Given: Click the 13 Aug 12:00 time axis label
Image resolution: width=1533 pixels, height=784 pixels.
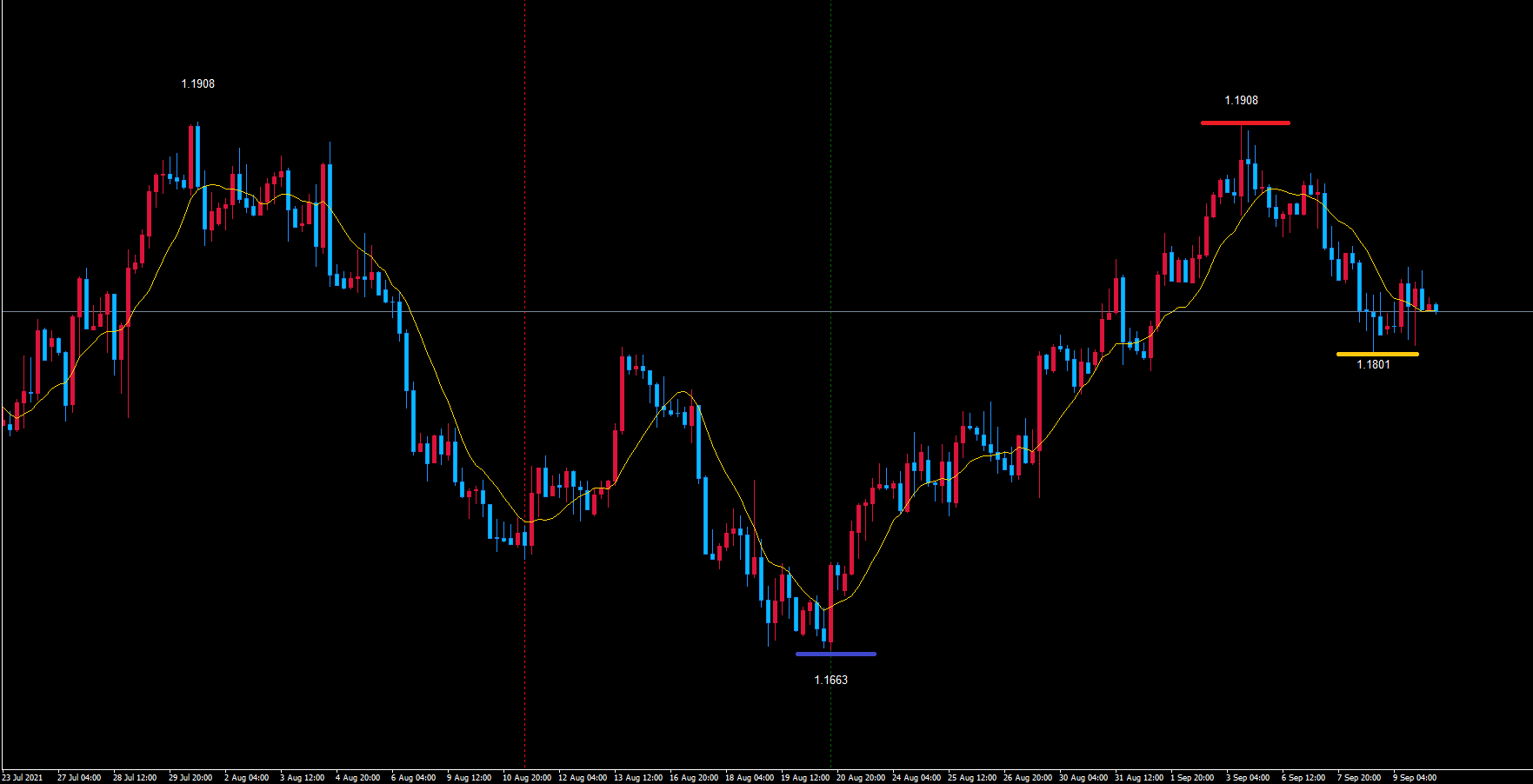Looking at the screenshot, I should 637,777.
